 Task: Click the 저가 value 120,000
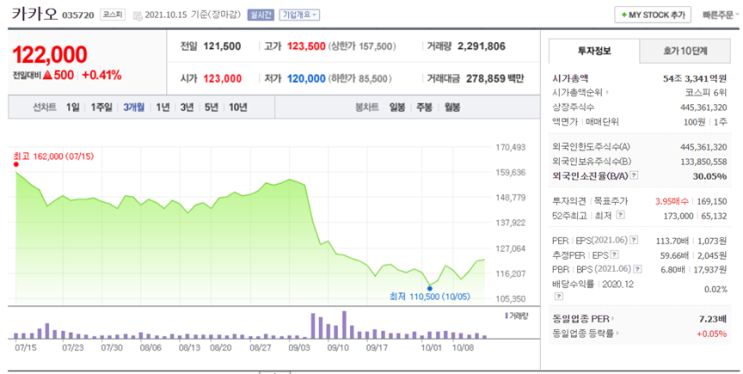click(306, 79)
